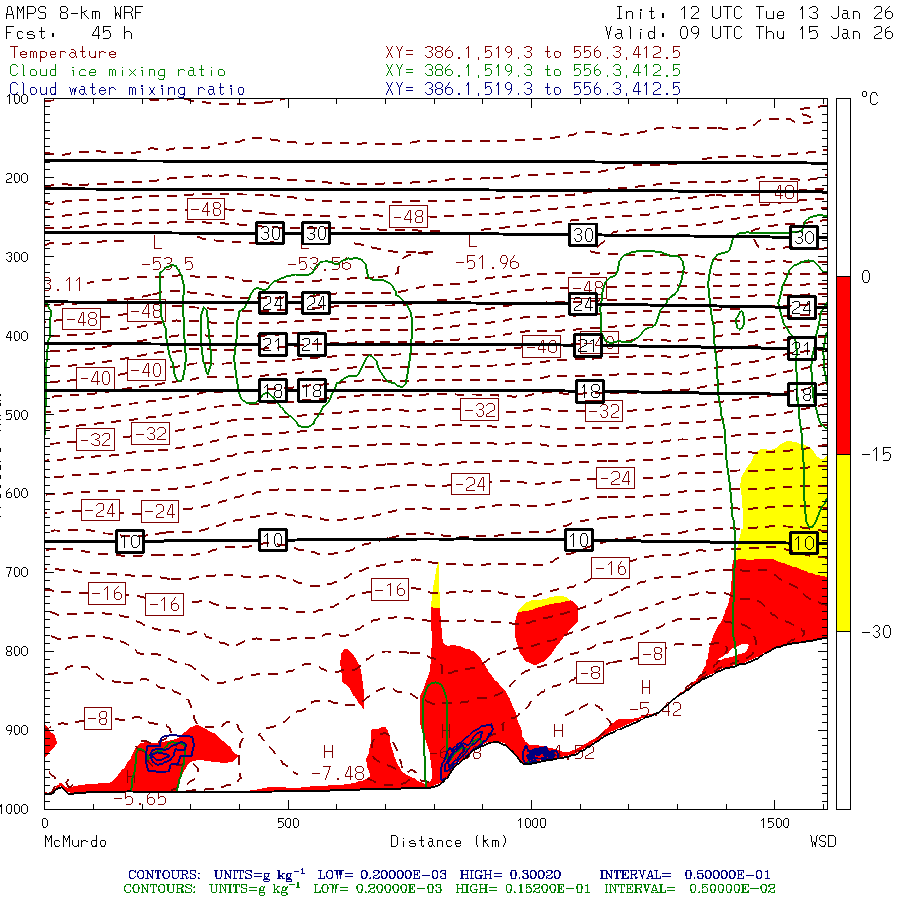Click the '-53.56' low temperature value
This screenshot has width=900, height=900.
click(x=319, y=265)
